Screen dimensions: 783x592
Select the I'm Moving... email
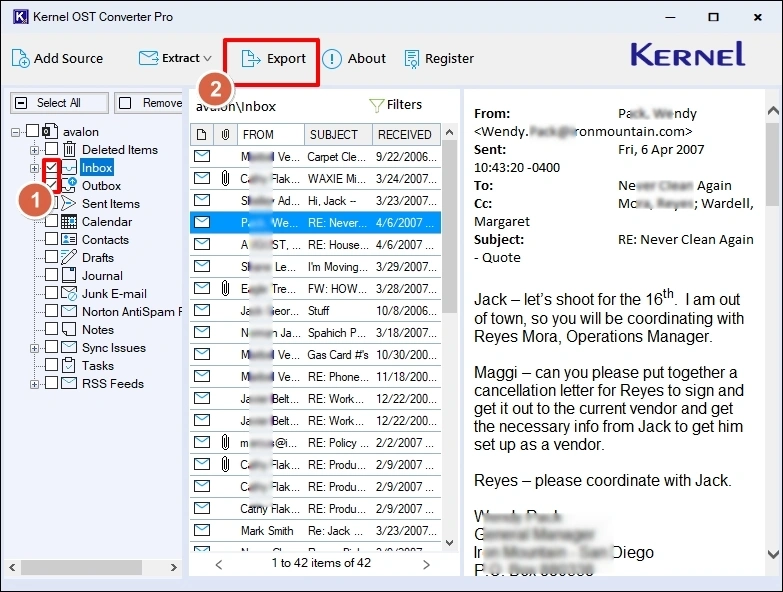point(315,267)
